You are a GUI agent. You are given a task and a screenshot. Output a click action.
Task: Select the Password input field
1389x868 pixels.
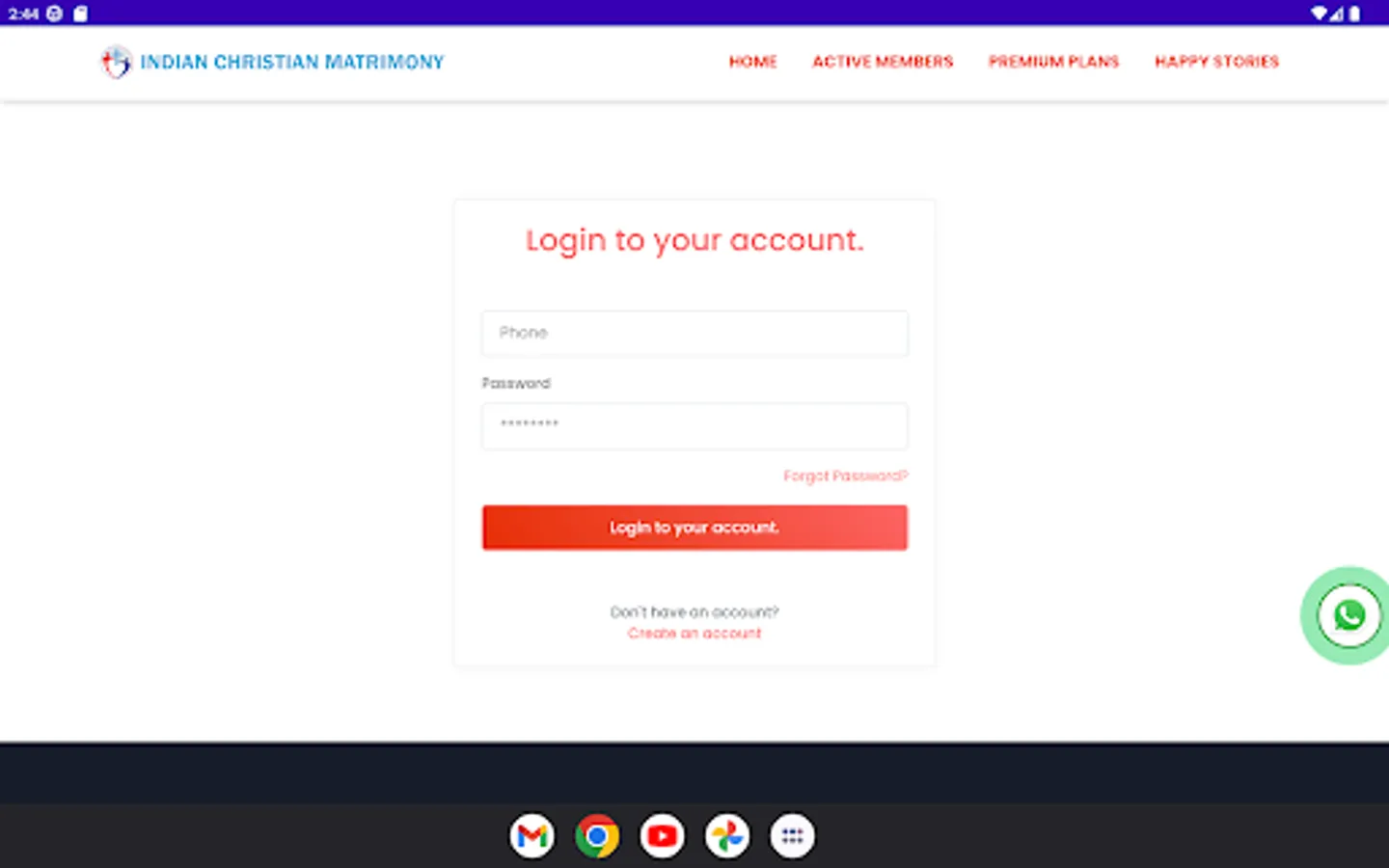click(x=694, y=425)
